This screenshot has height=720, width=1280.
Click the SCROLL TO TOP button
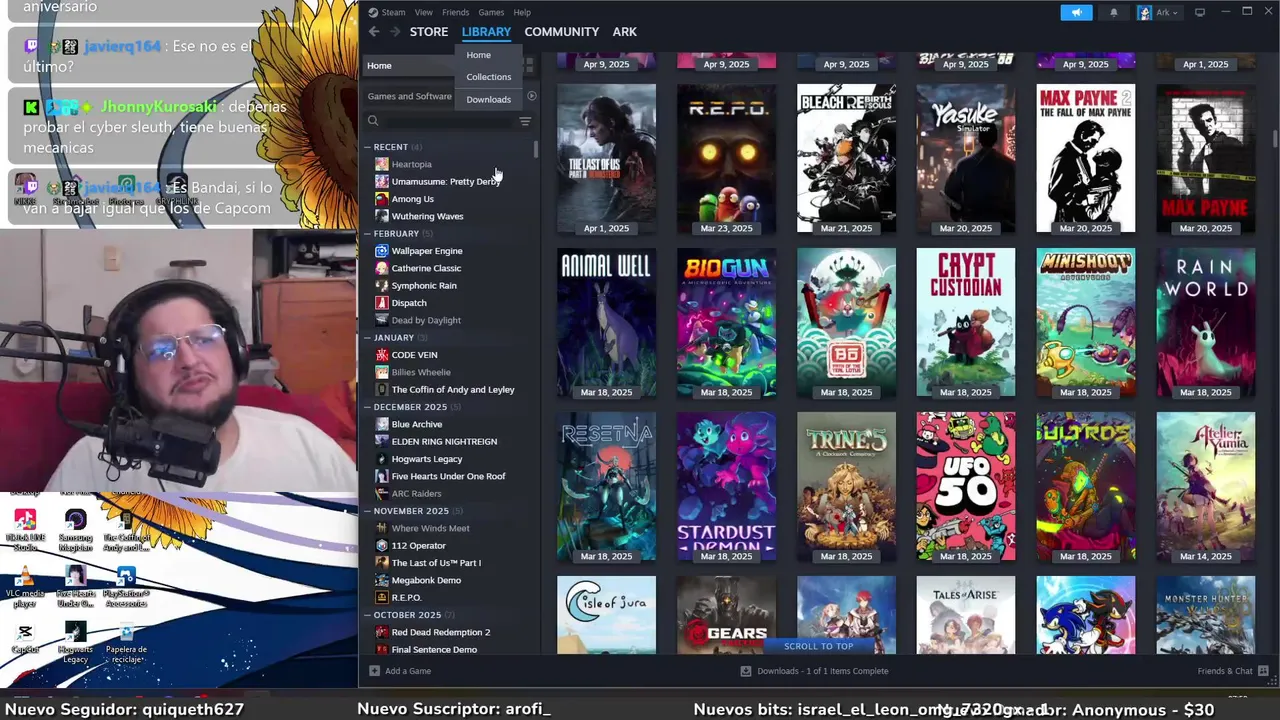click(819, 646)
